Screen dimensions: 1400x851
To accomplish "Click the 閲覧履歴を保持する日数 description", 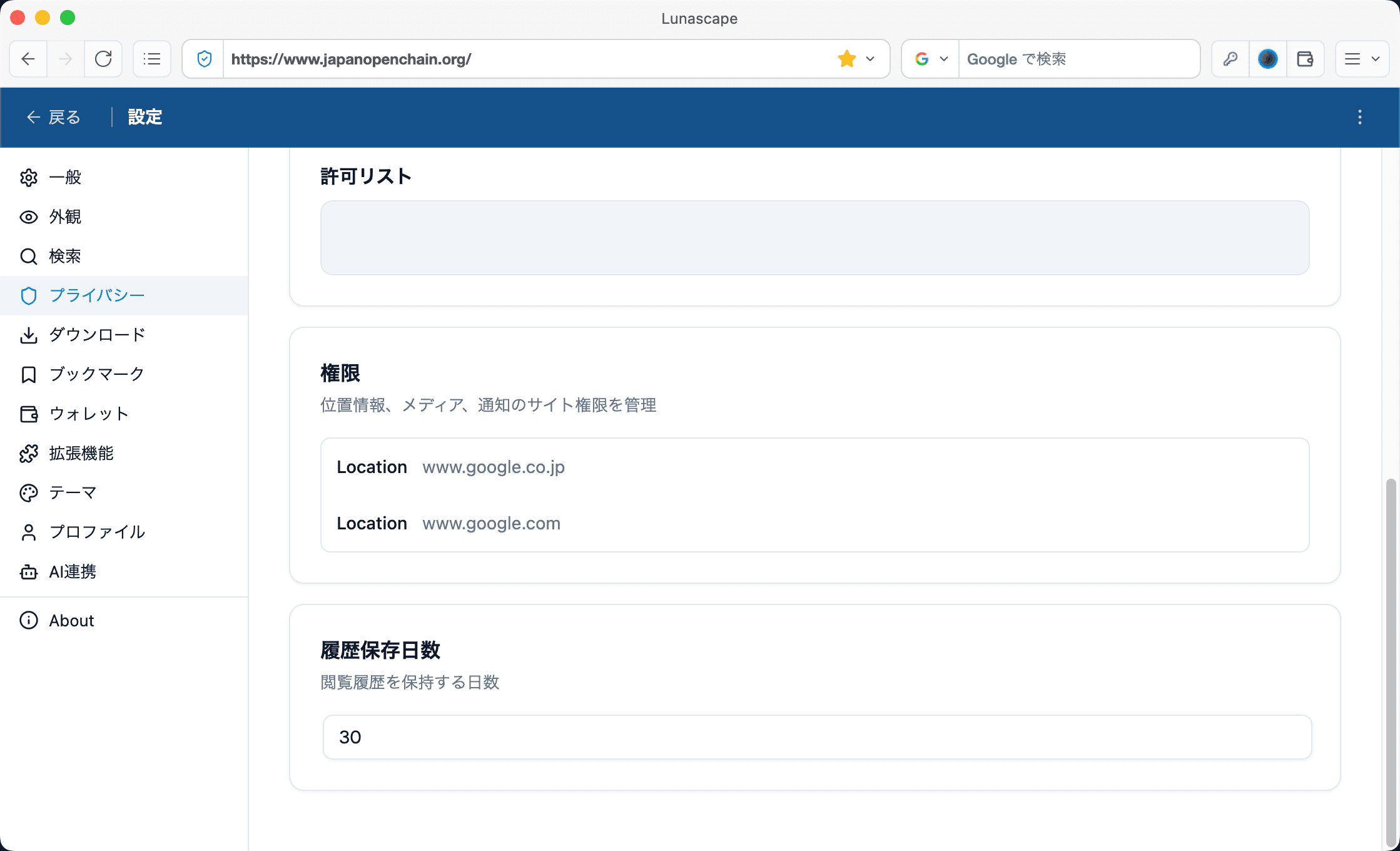I will tap(410, 682).
